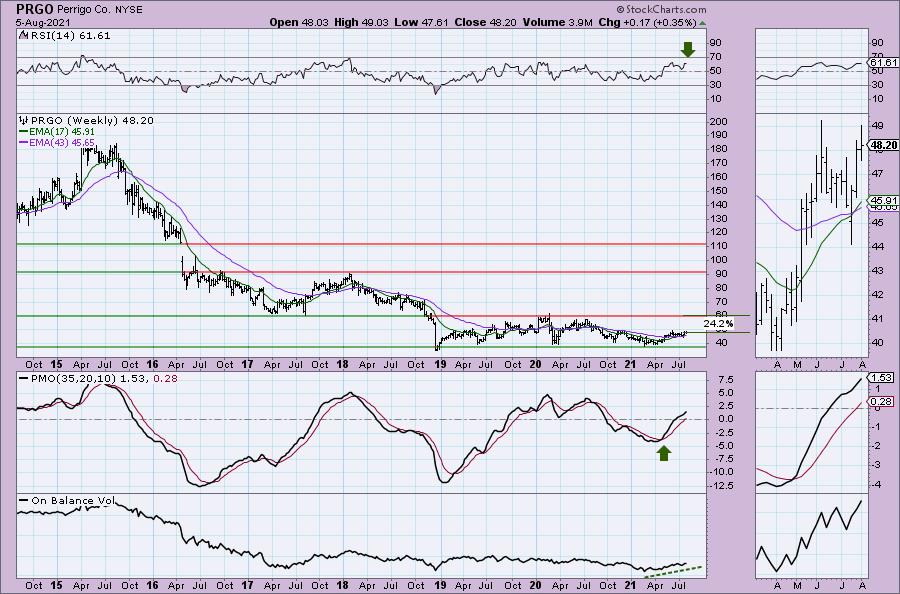This screenshot has width=900, height=594.
Task: Click the 24.2% annotation label
Action: [717, 324]
